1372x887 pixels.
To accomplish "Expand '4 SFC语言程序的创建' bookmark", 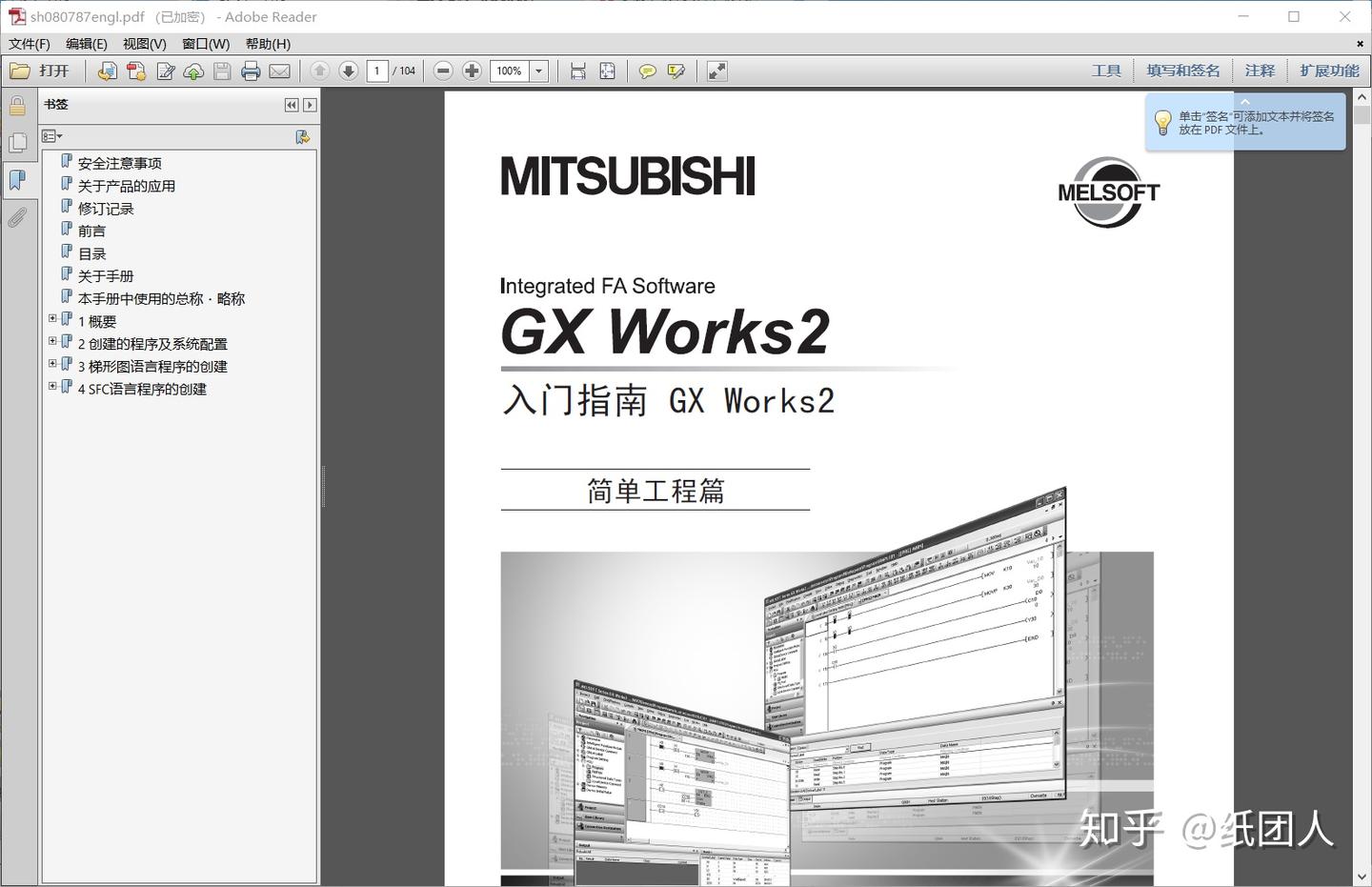I will [x=52, y=385].
